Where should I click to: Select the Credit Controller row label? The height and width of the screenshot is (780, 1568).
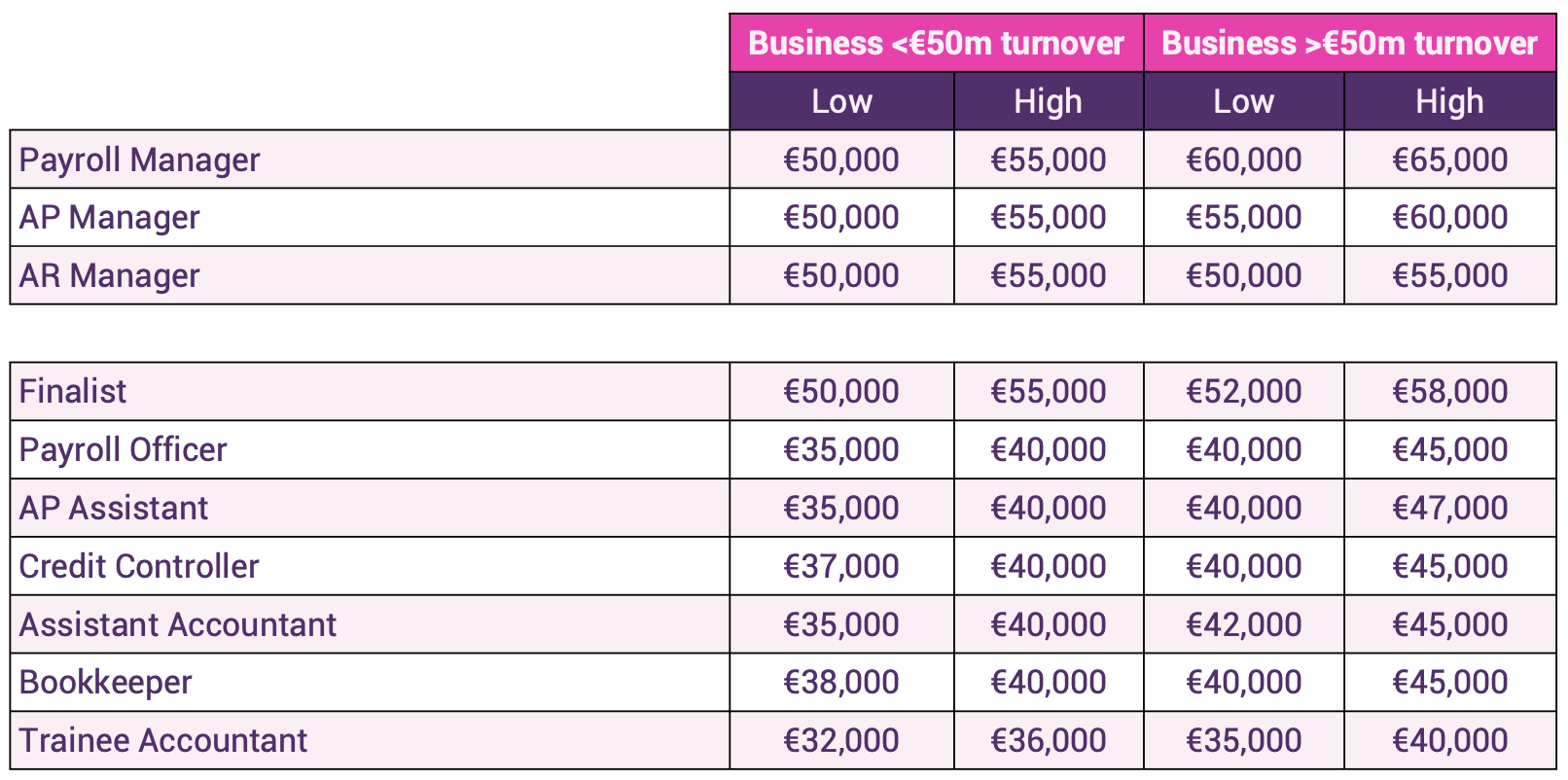[x=139, y=567]
